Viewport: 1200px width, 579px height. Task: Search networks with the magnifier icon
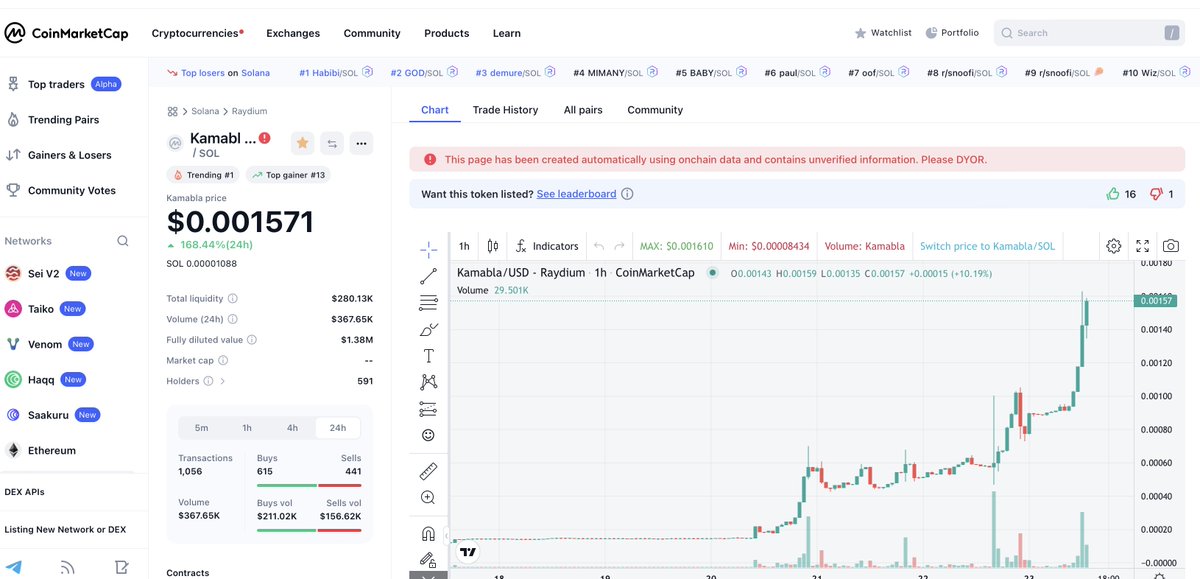123,241
